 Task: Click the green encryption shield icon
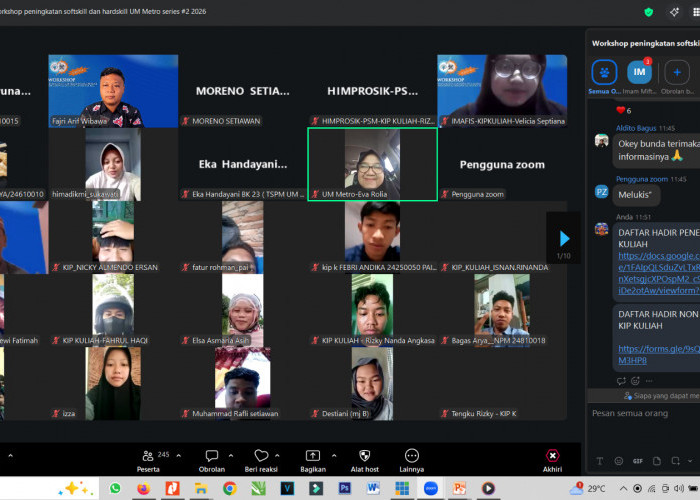649,11
